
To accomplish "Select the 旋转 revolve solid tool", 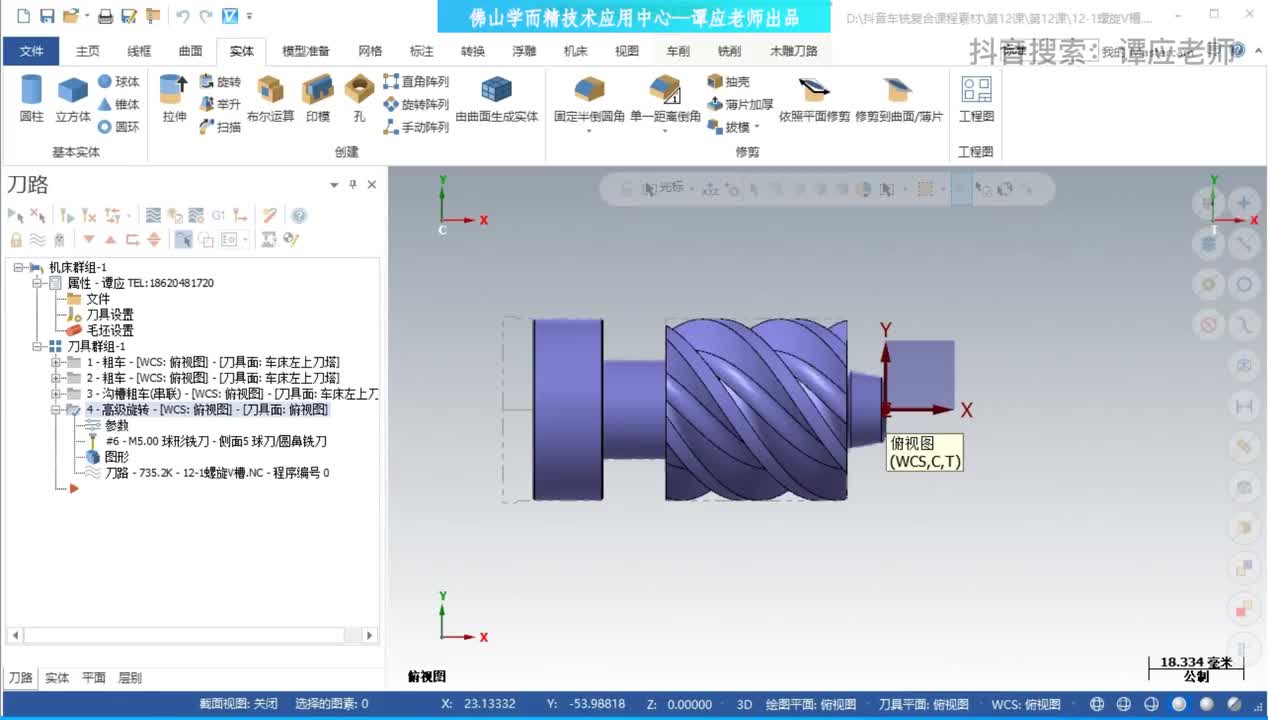I will (220, 82).
